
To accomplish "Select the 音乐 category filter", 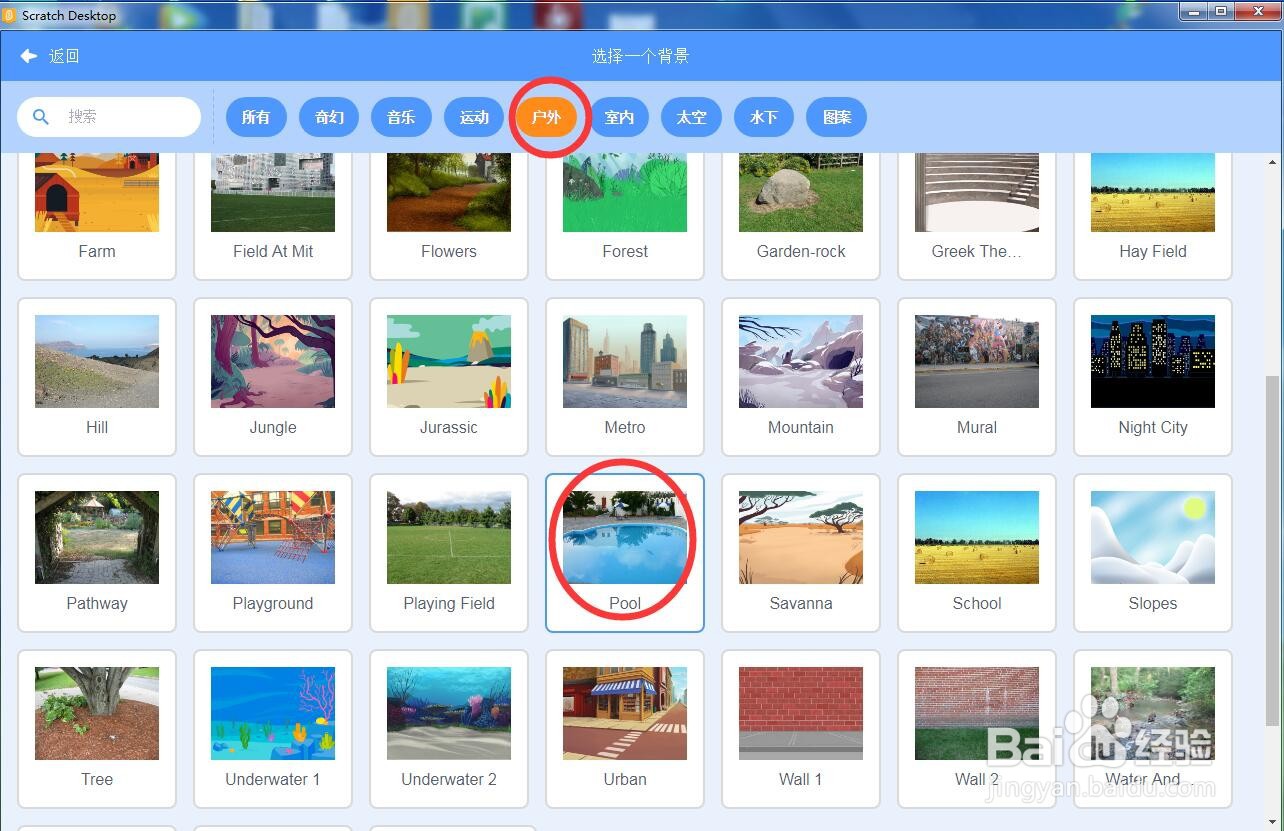I will [x=401, y=117].
